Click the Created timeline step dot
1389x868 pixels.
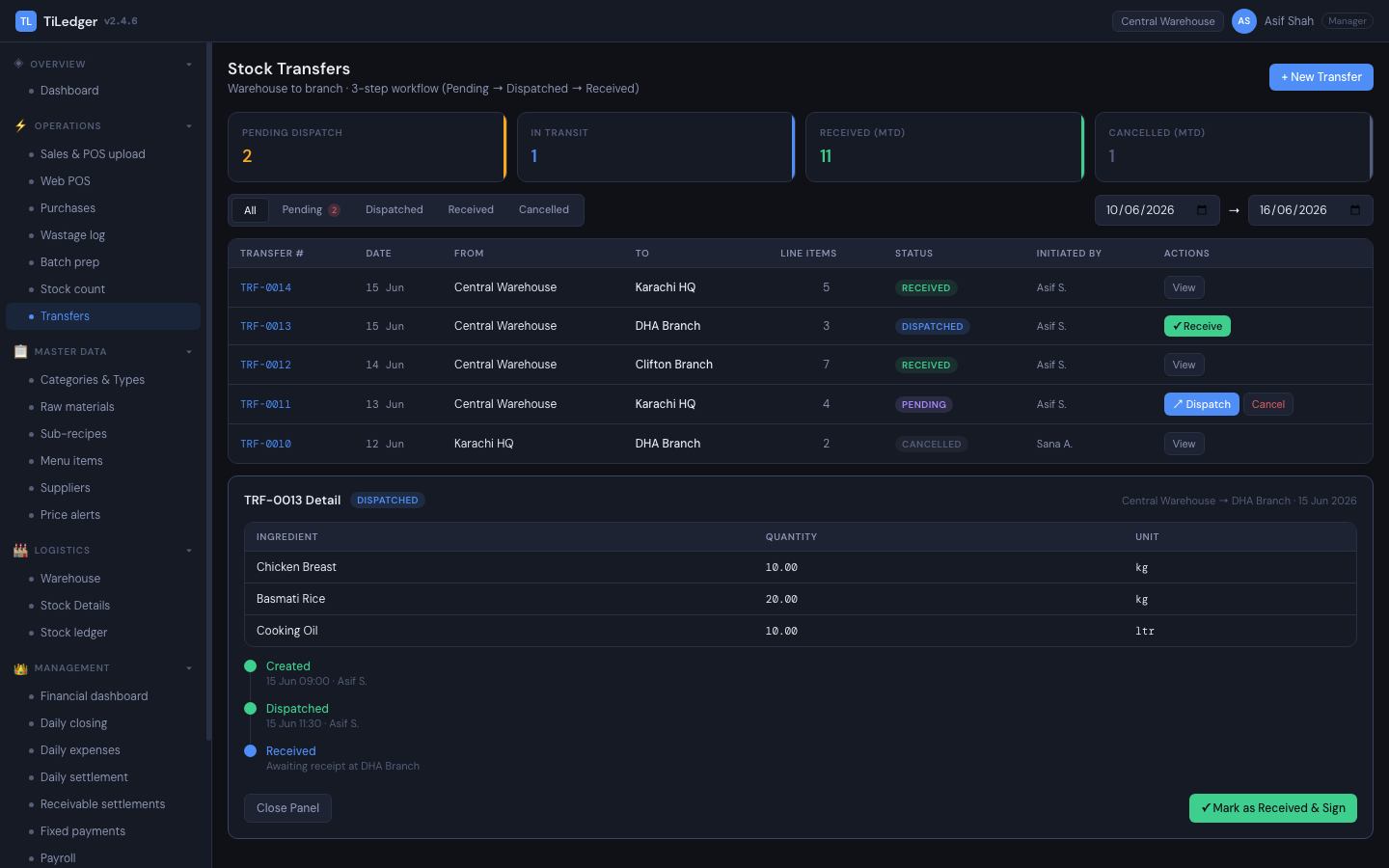point(251,666)
